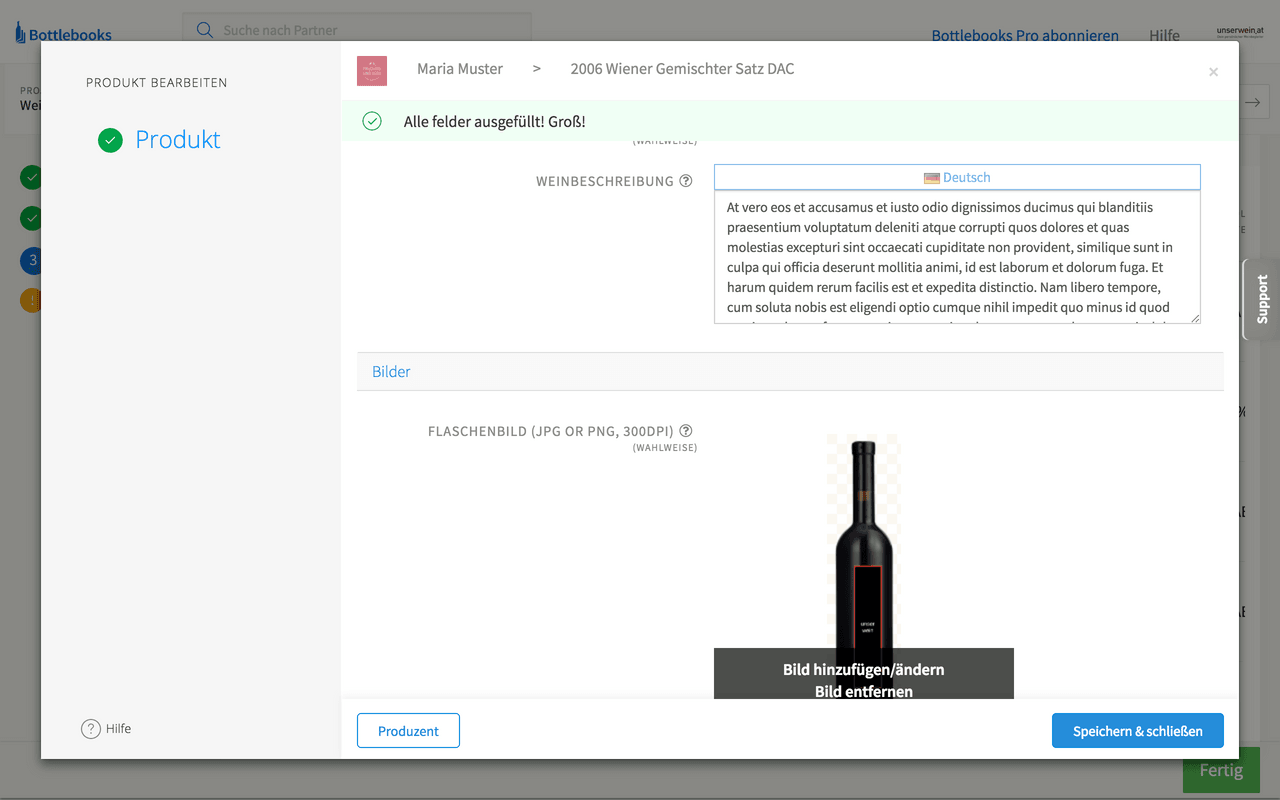Click 2006 Wiener Gemischter Satz DAC breadcrumb
Viewport: 1280px width, 800px height.
point(682,69)
